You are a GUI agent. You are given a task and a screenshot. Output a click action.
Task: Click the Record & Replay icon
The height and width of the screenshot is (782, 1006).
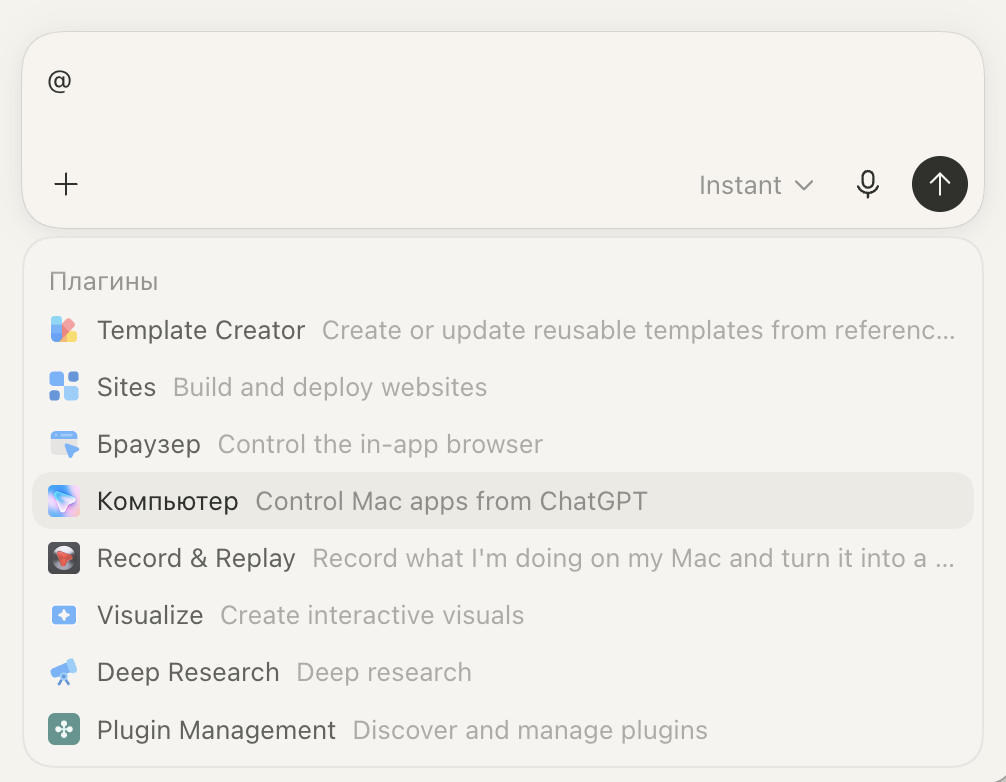click(64, 558)
